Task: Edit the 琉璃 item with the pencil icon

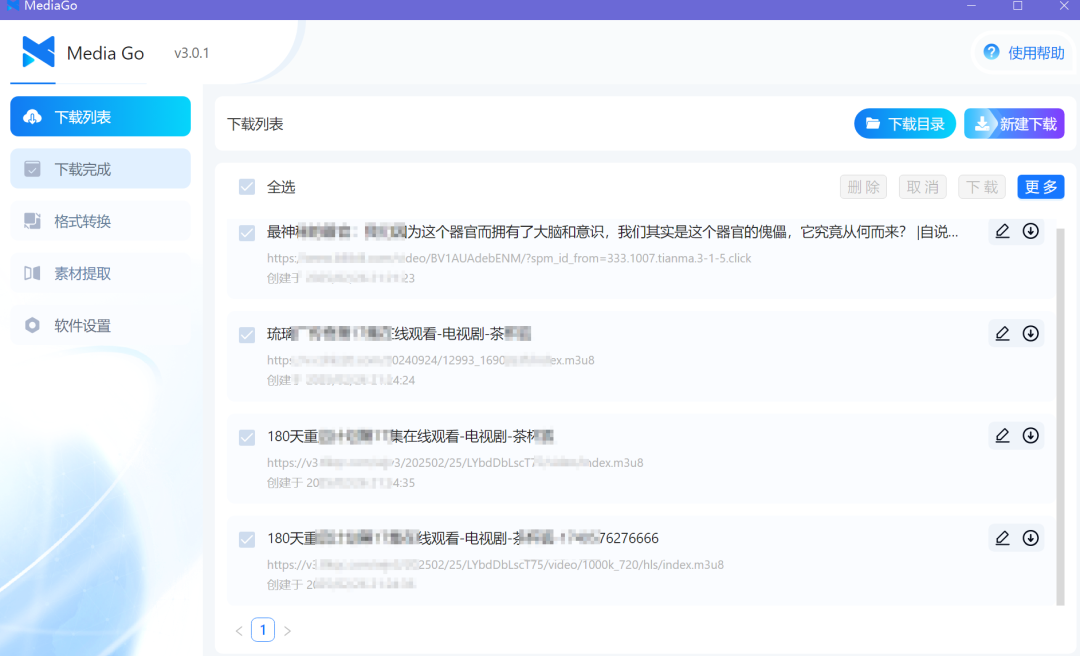Action: tap(1002, 334)
